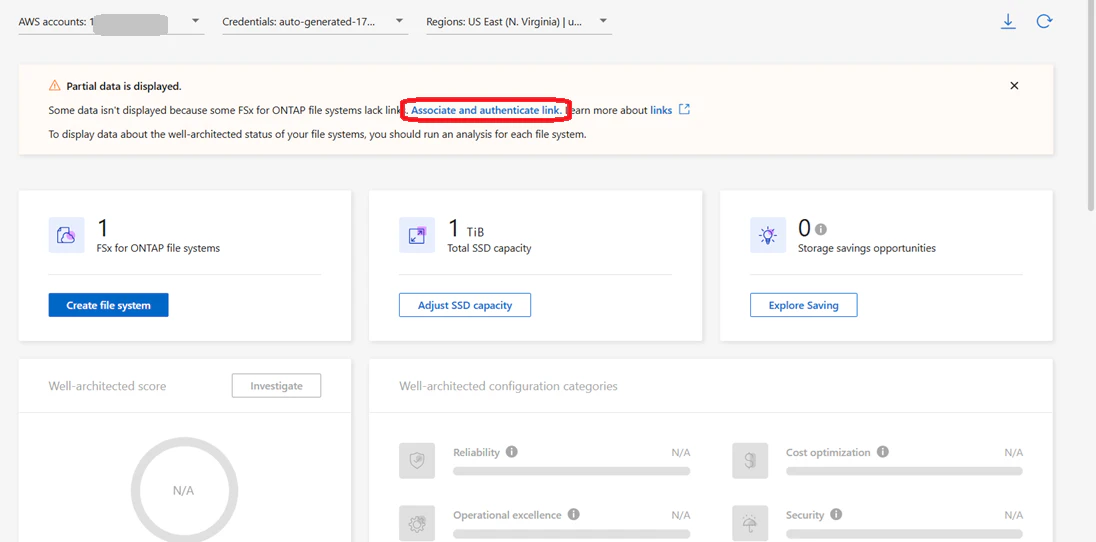Show info tooltip for Reliability
The height and width of the screenshot is (542, 1096).
pos(512,452)
